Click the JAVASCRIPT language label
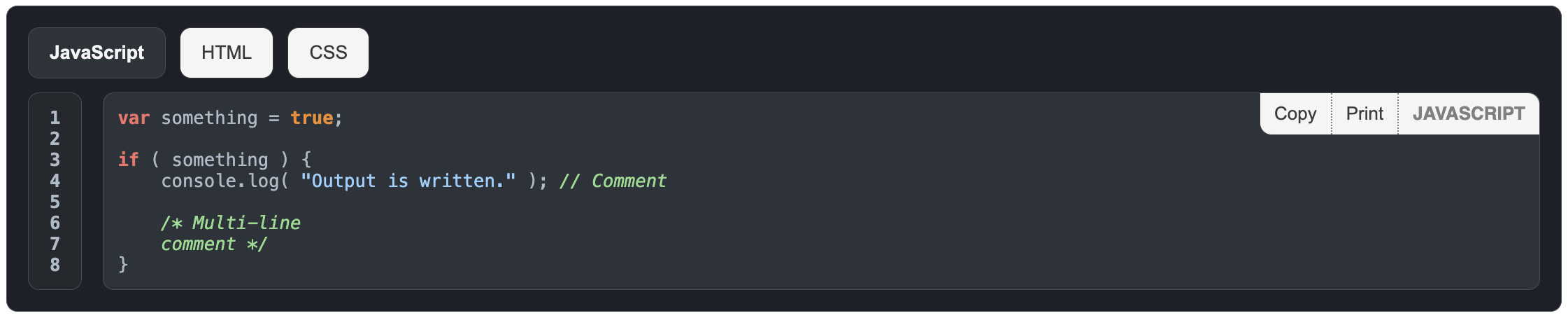1568x318 pixels. tap(1469, 113)
